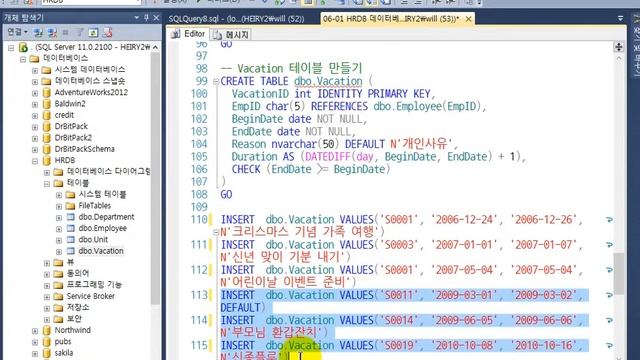Click the word-wrap arrow glyph on line 110

point(609,220)
